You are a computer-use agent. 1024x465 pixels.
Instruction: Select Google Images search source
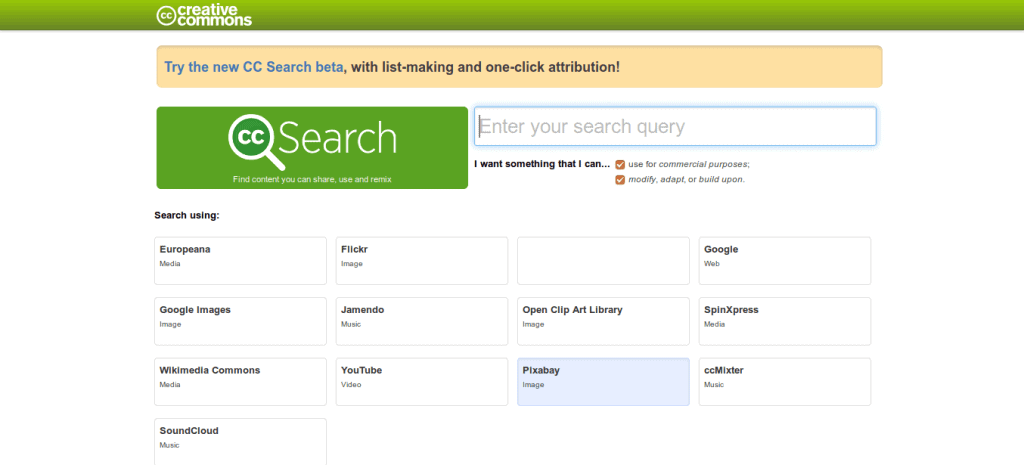[x=240, y=321]
